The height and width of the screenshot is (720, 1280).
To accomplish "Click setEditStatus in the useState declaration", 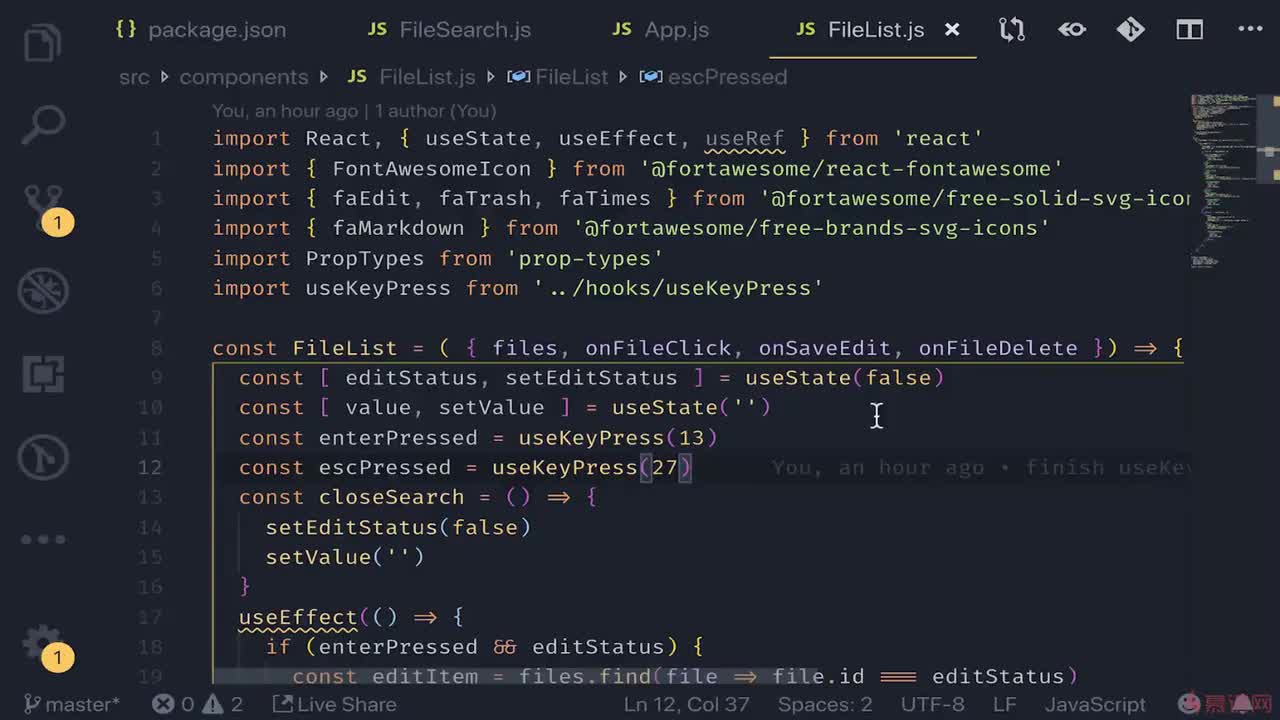I will tap(591, 378).
